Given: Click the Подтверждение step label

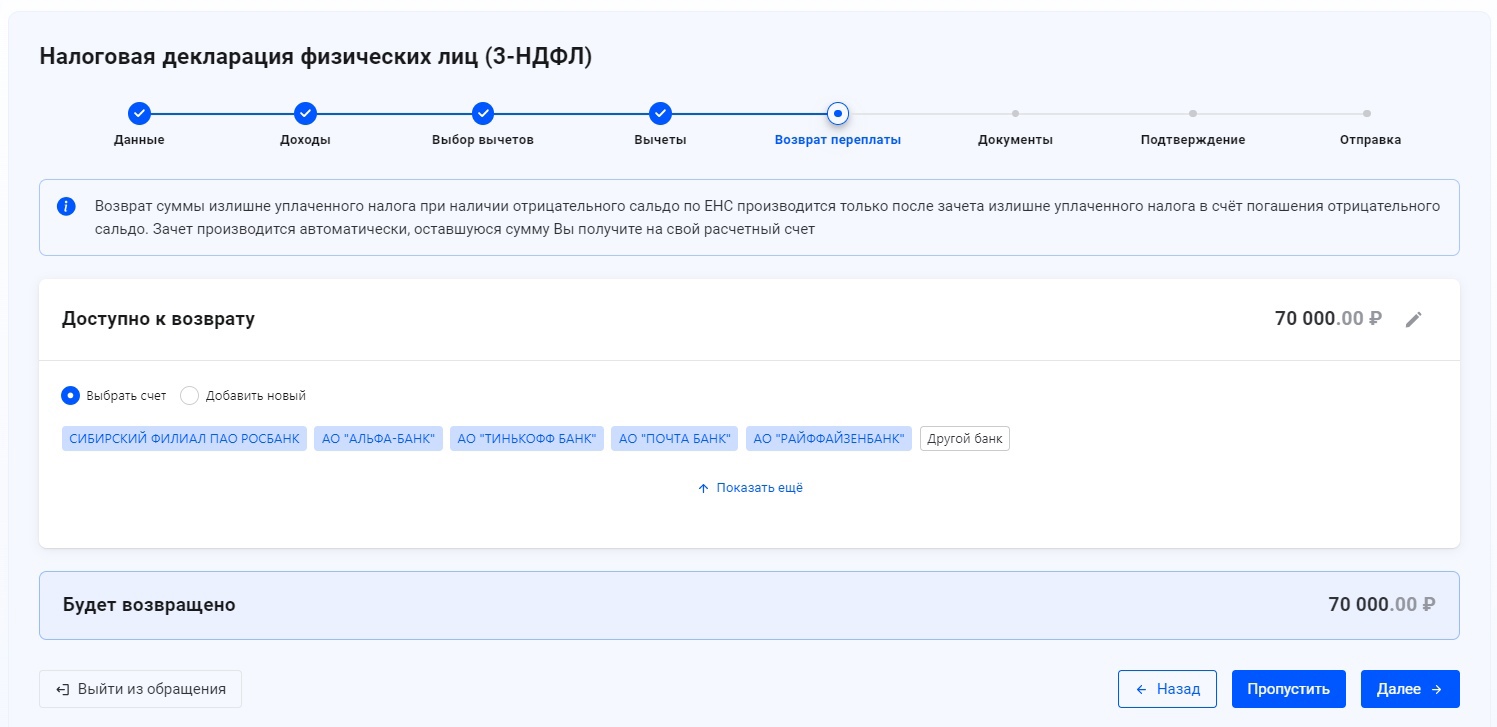Looking at the screenshot, I should click(1193, 140).
